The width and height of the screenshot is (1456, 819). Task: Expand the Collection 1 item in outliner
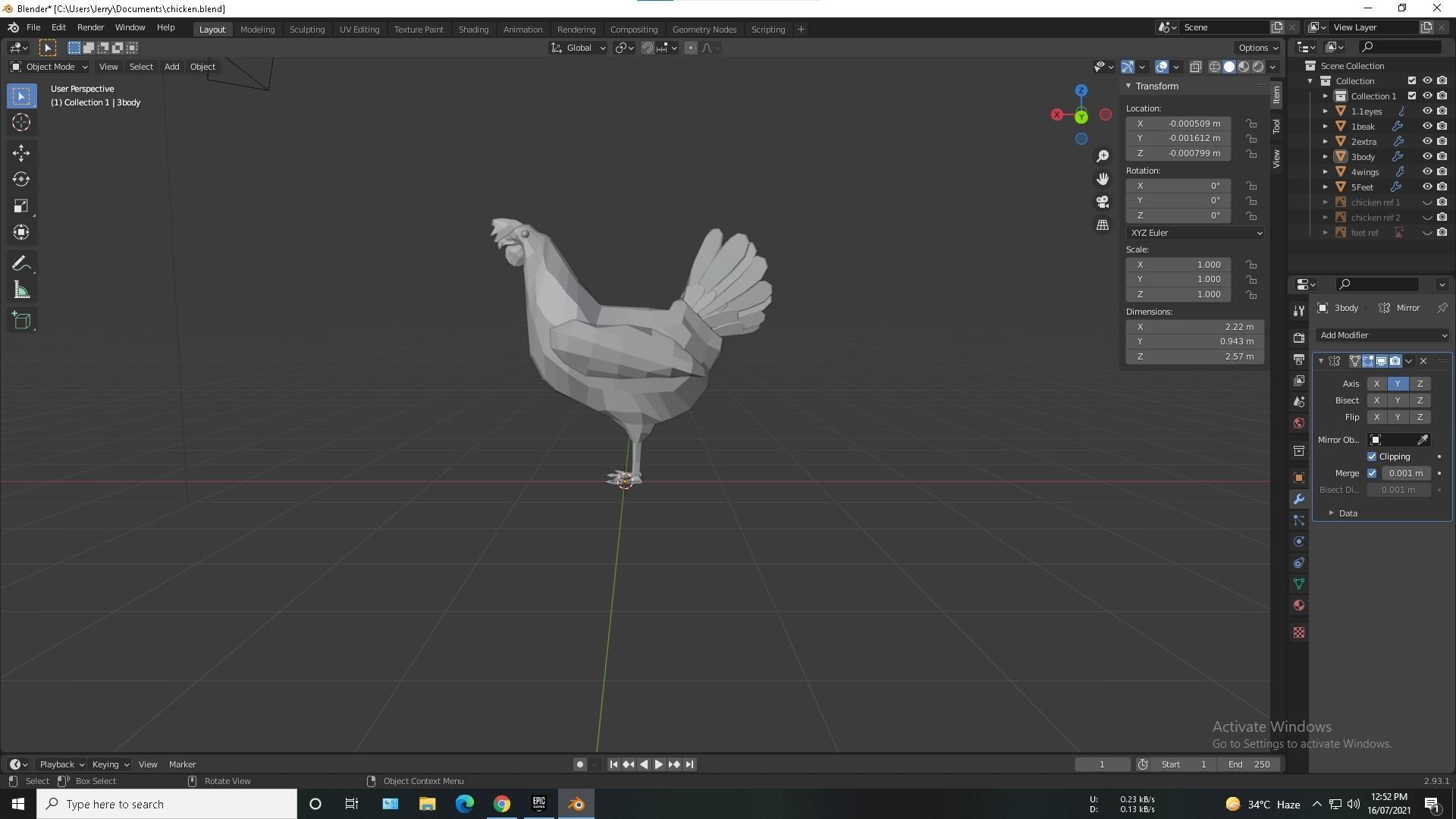(x=1326, y=96)
